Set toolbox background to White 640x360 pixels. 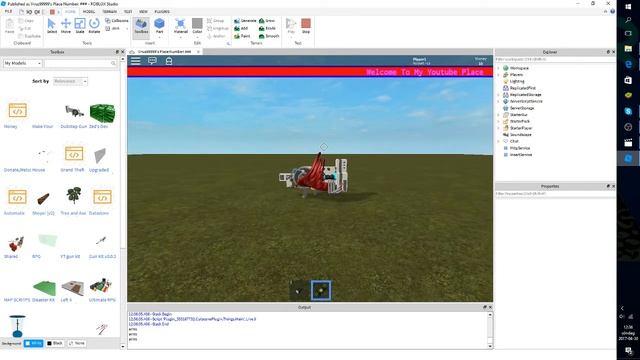click(33, 343)
